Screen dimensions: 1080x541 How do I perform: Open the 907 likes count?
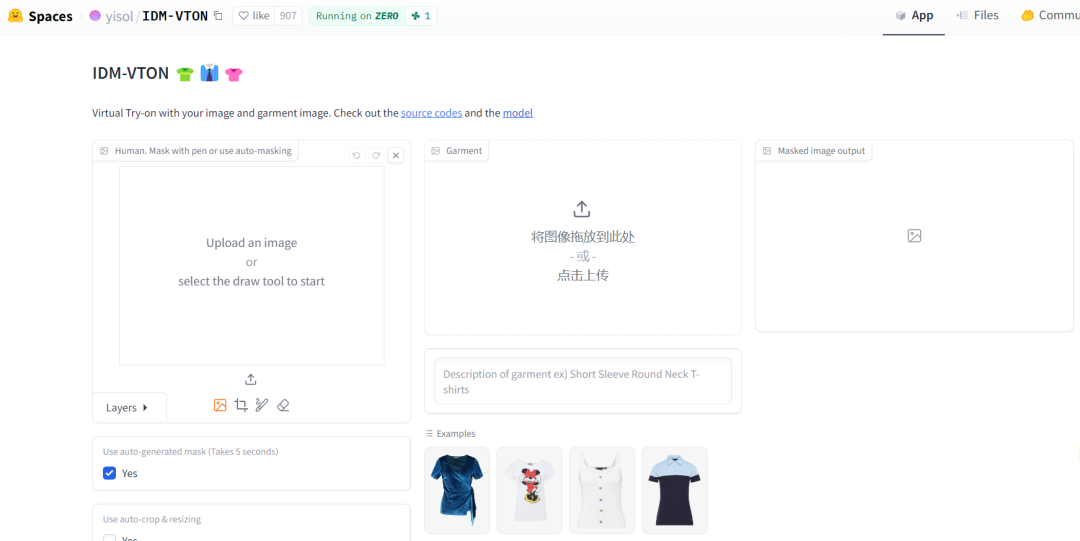tap(288, 16)
